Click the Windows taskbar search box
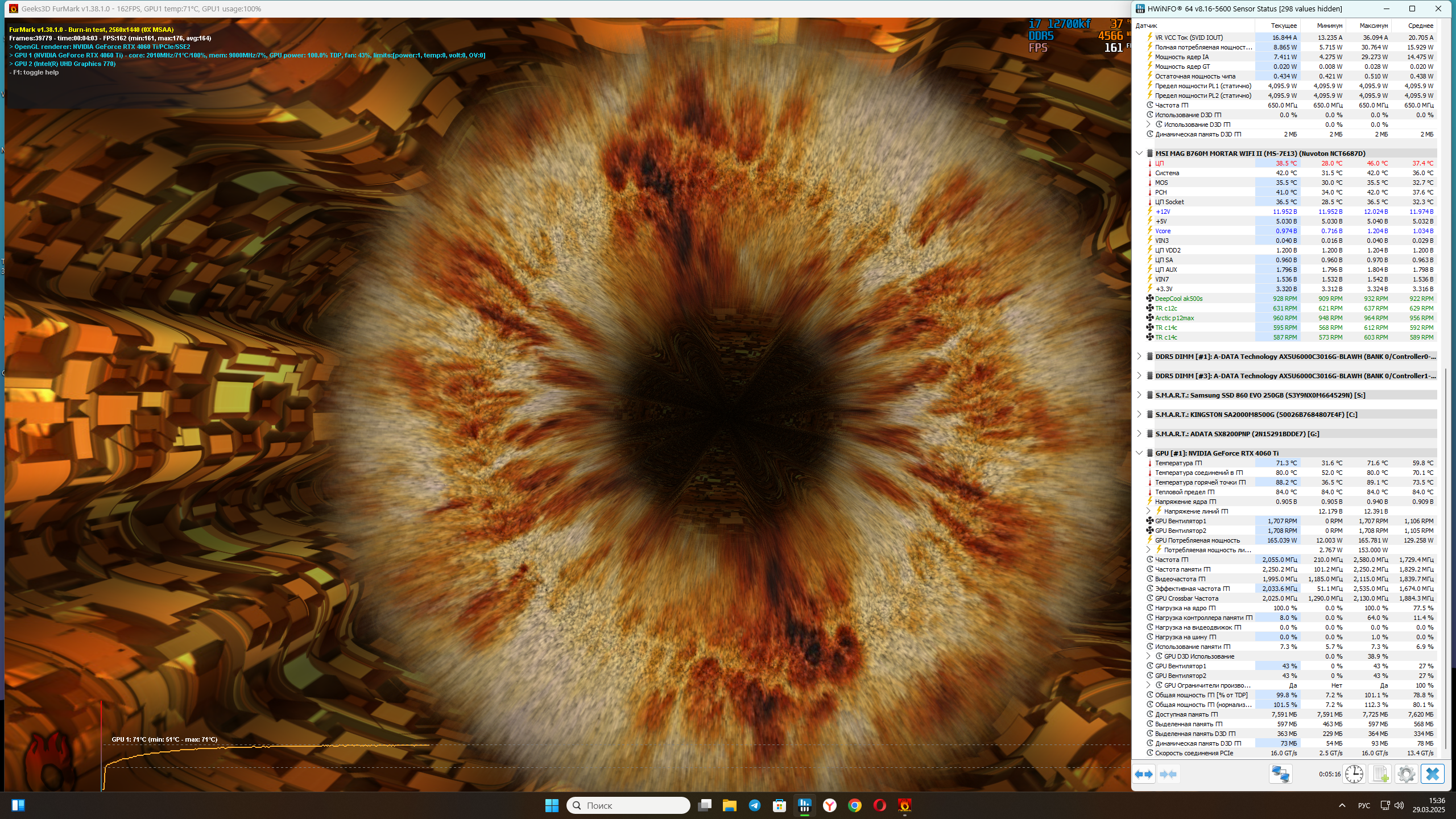This screenshot has width=1456, height=819. [628, 805]
